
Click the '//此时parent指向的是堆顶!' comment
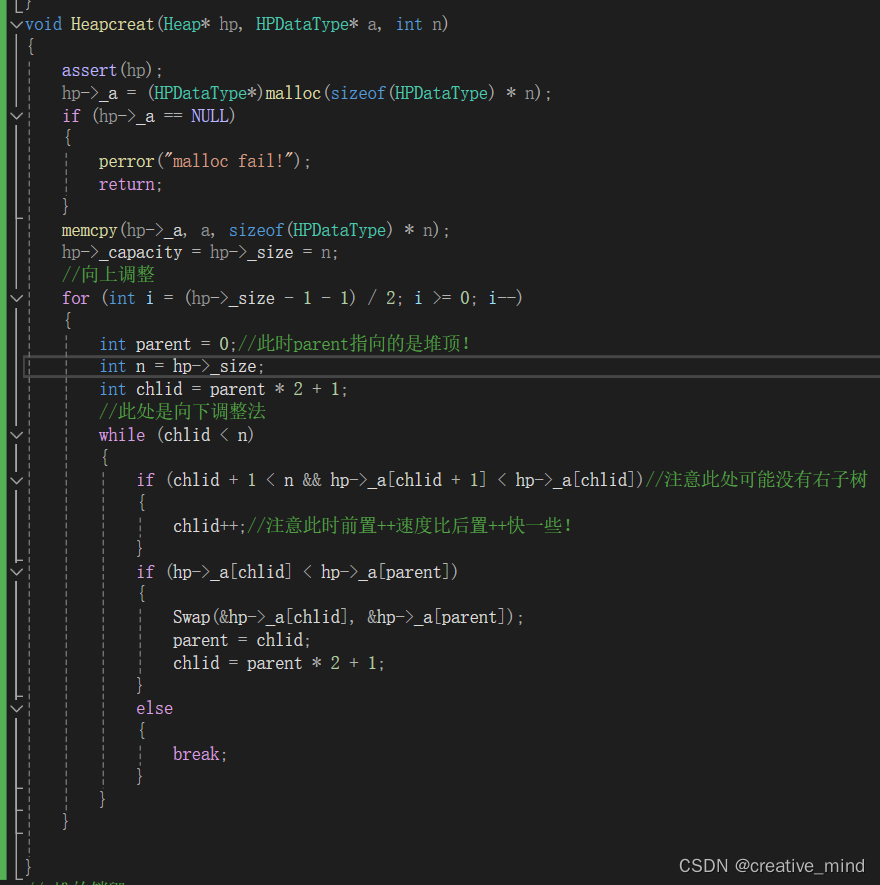click(354, 344)
